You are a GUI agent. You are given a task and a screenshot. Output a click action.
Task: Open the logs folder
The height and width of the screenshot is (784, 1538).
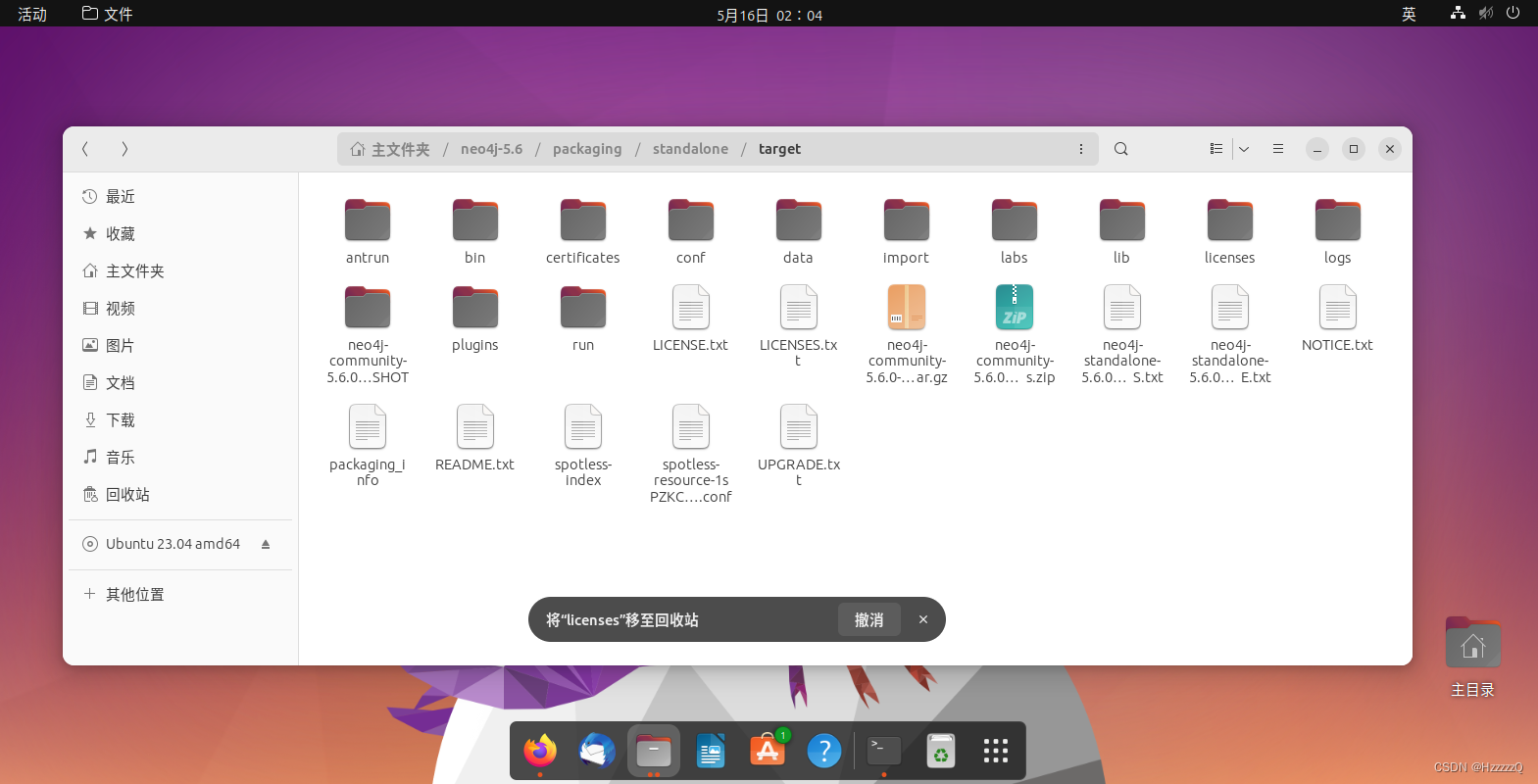click(1338, 231)
